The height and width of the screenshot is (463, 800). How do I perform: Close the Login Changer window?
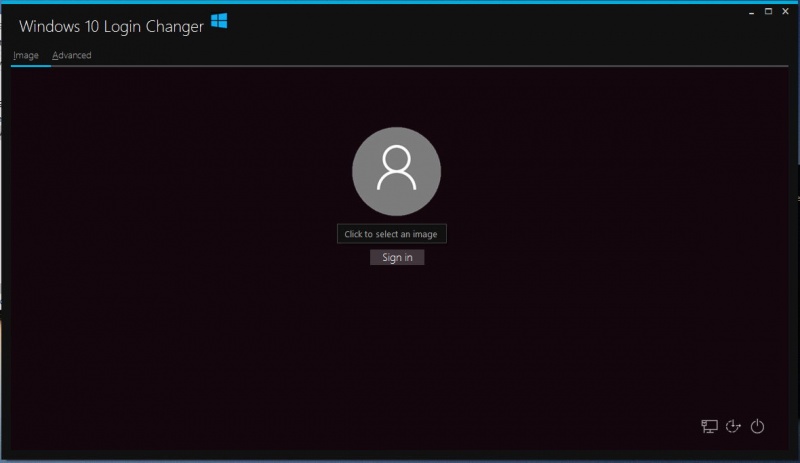pyautogui.click(x=786, y=12)
